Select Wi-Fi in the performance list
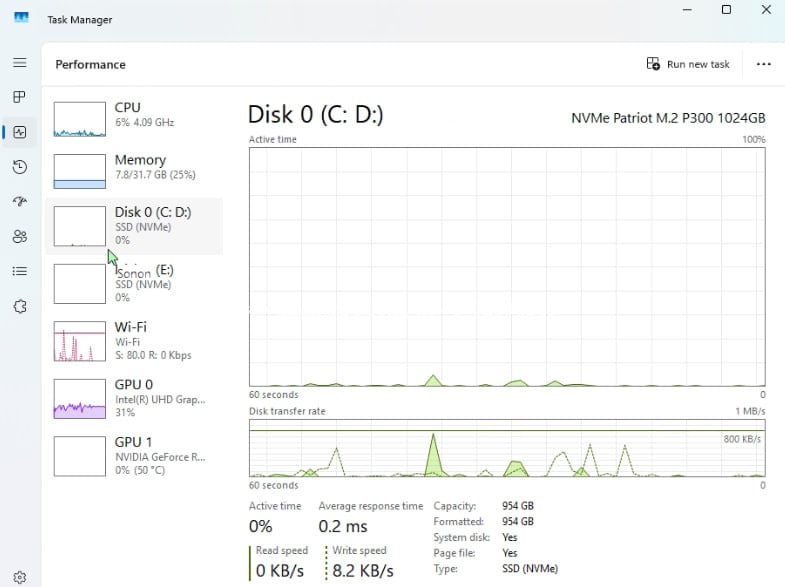 (x=134, y=340)
